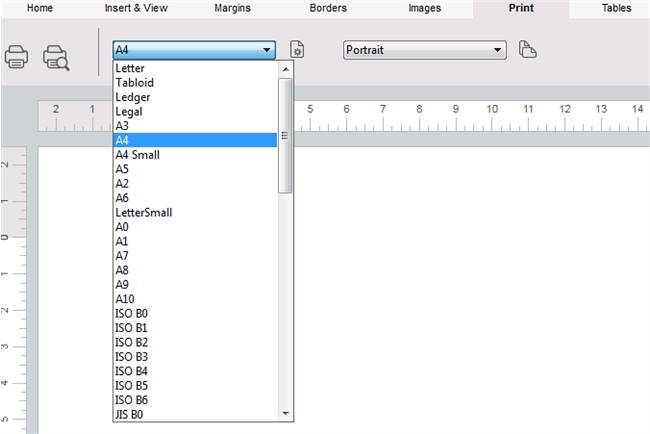Open the Portrait orientation dropdown

tap(498, 50)
